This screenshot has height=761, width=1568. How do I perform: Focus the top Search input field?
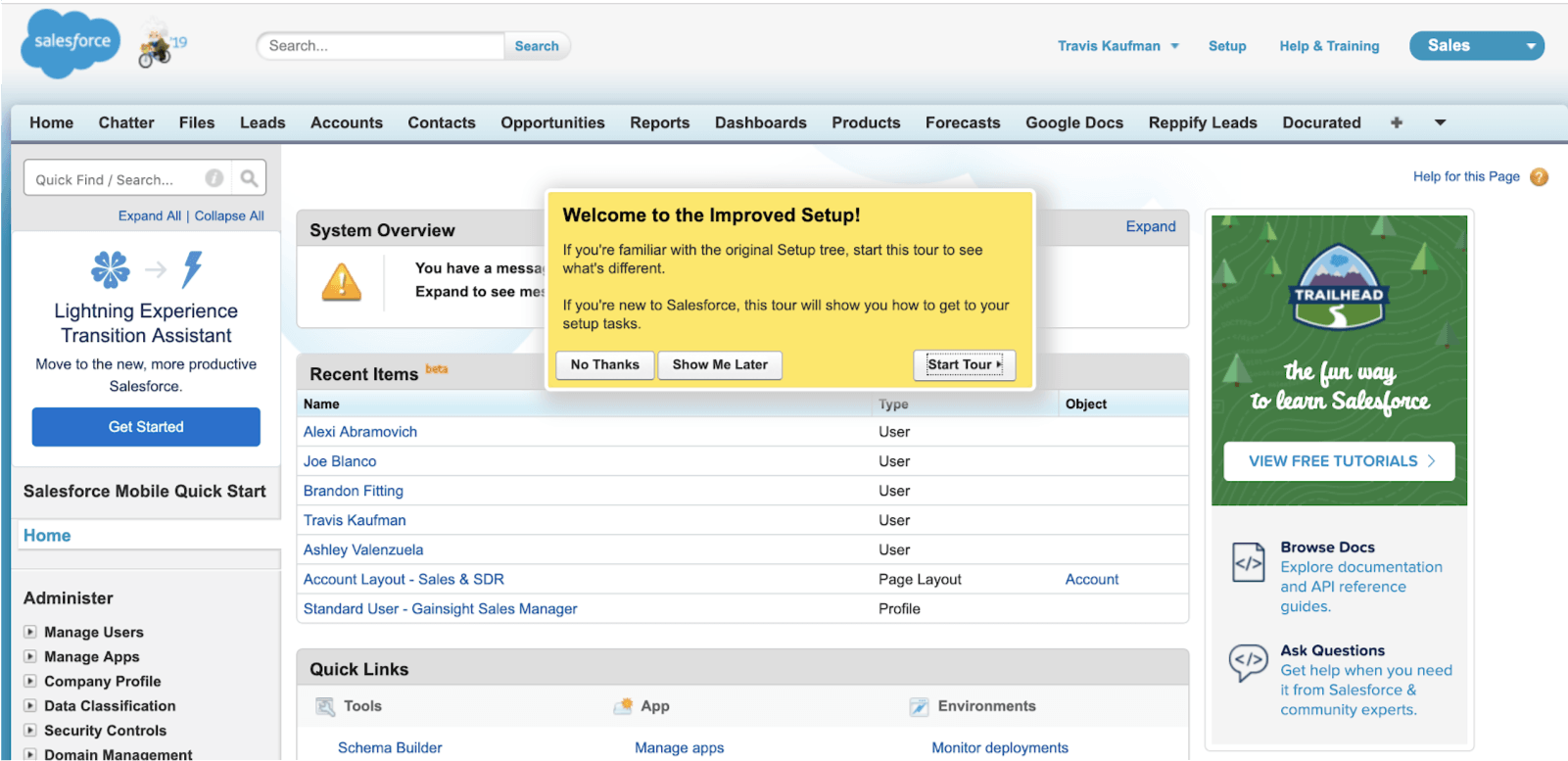380,46
